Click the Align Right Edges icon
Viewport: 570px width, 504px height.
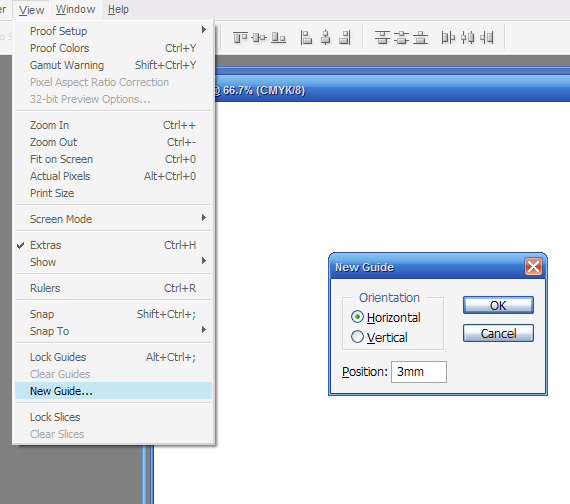click(x=345, y=37)
